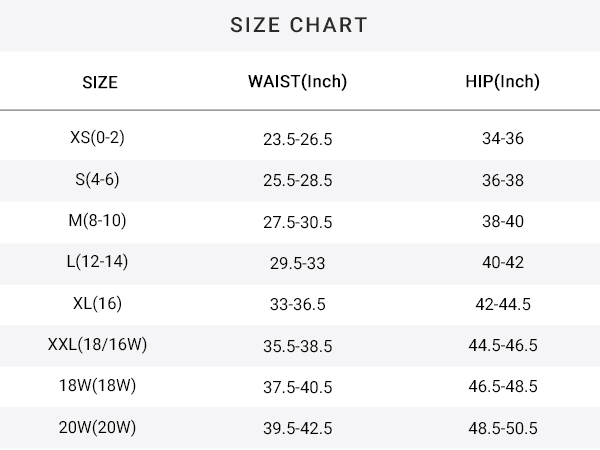Click waist value 23.5-26.5

[x=298, y=139]
